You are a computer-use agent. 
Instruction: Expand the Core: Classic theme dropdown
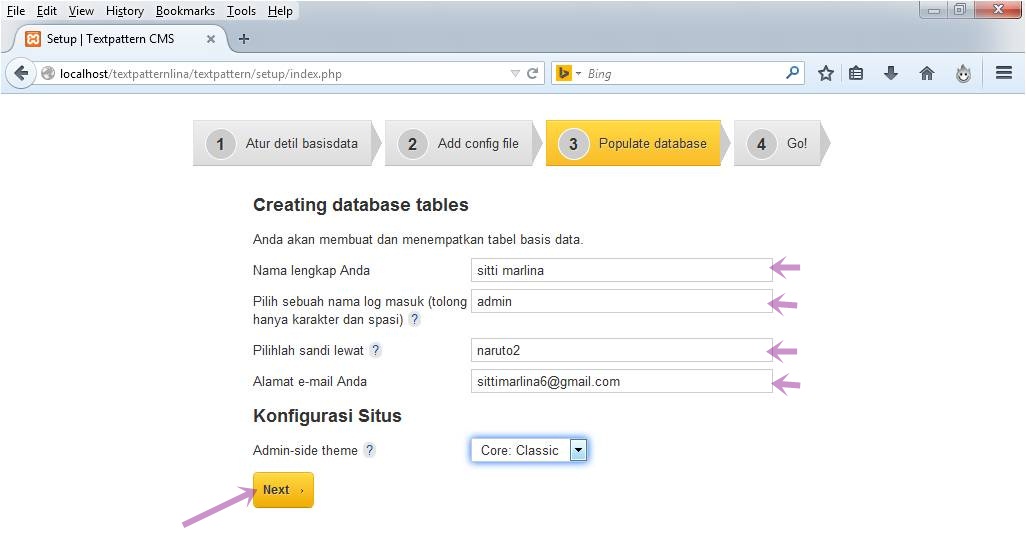(x=578, y=450)
